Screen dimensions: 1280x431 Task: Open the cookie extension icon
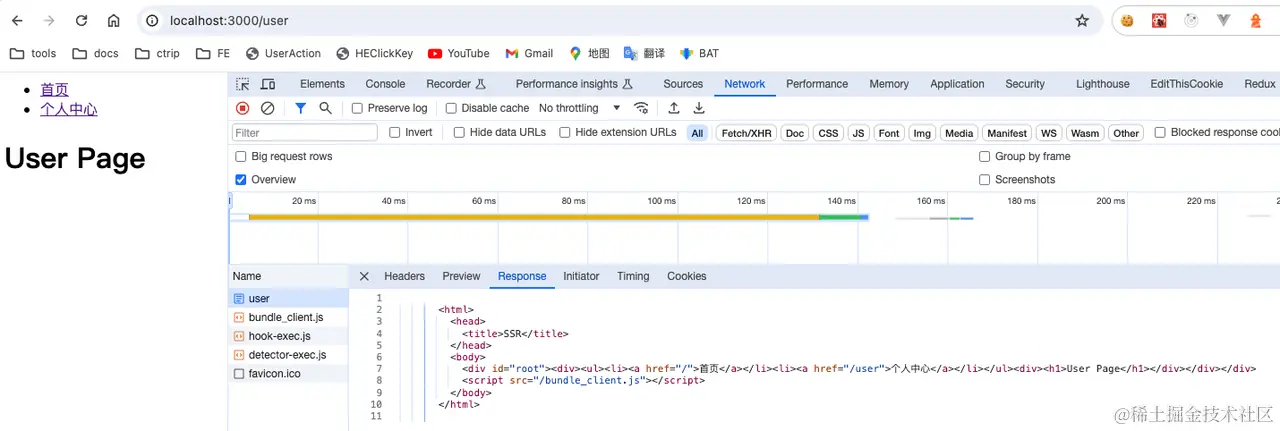coord(1127,20)
